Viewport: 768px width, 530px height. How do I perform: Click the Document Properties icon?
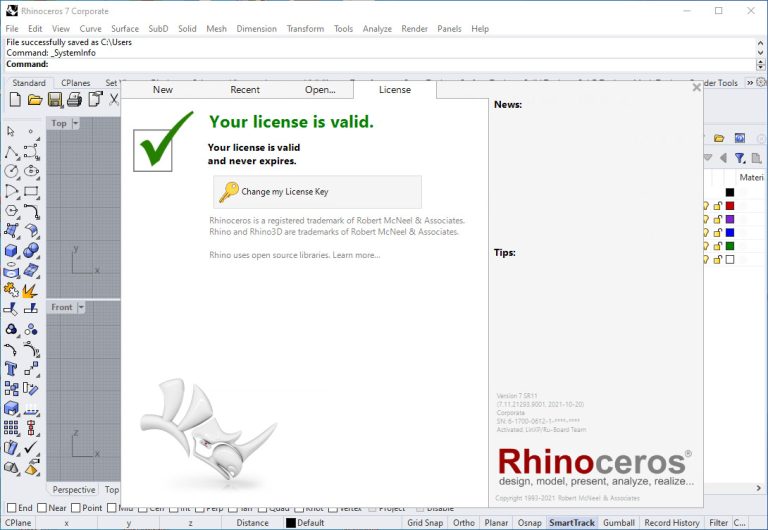pos(95,99)
